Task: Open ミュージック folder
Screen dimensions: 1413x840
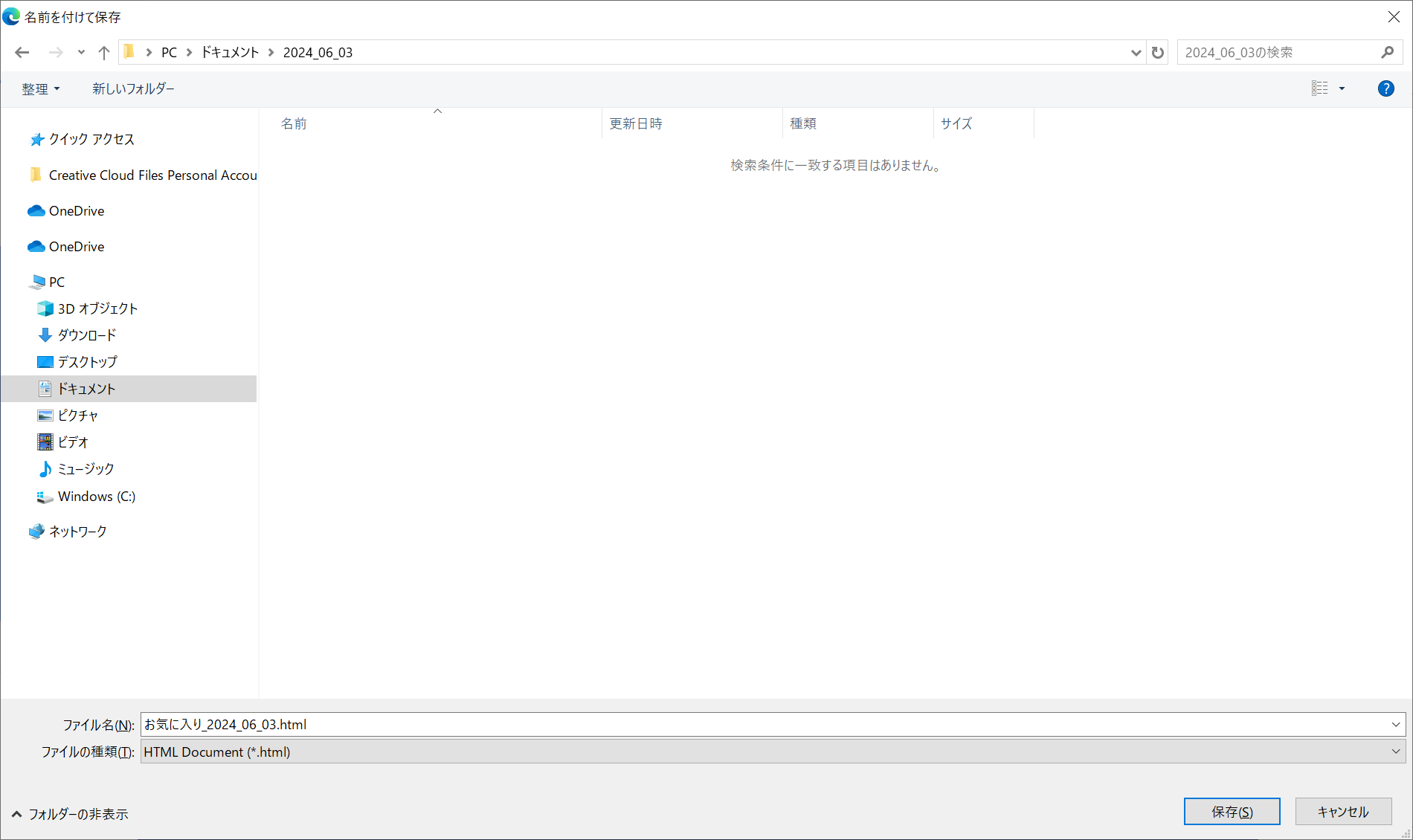Action: tap(86, 469)
